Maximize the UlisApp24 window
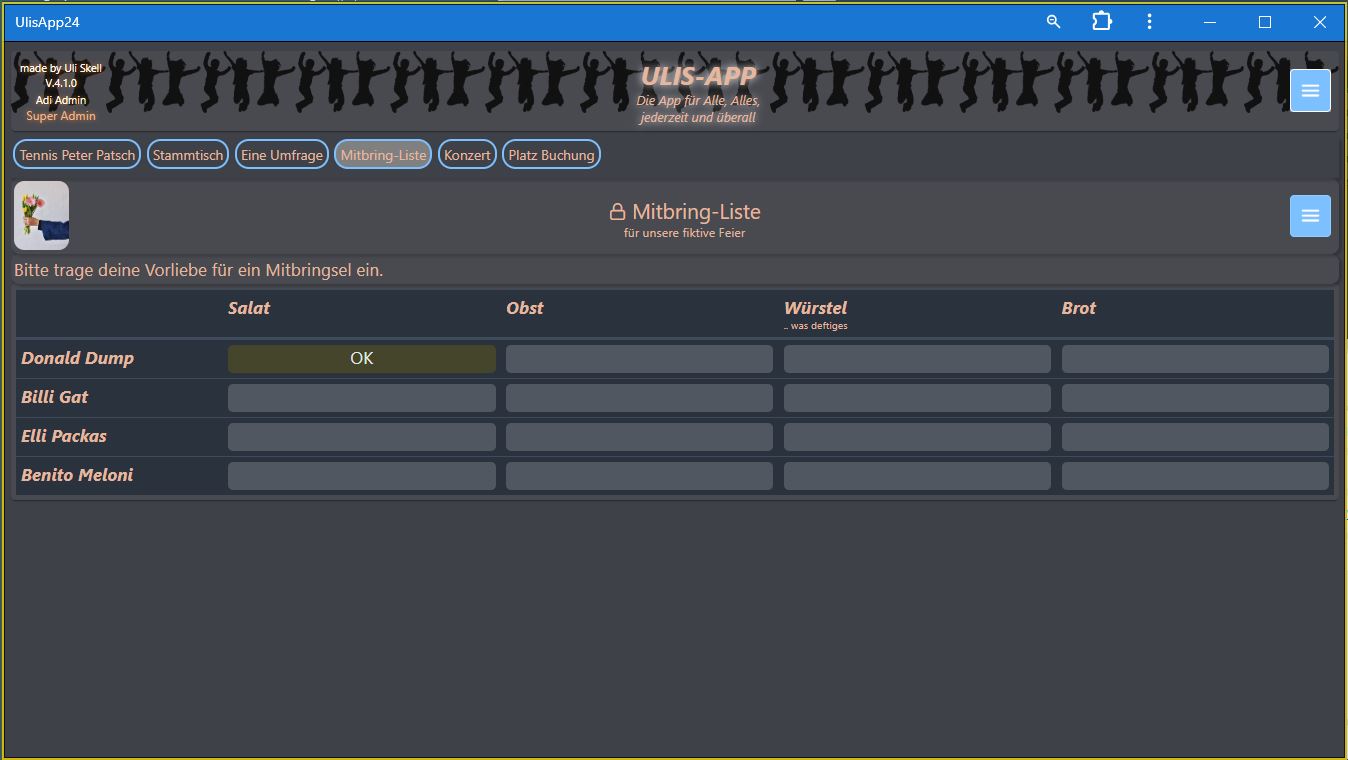Screen dimensions: 1348x760 point(1265,22)
